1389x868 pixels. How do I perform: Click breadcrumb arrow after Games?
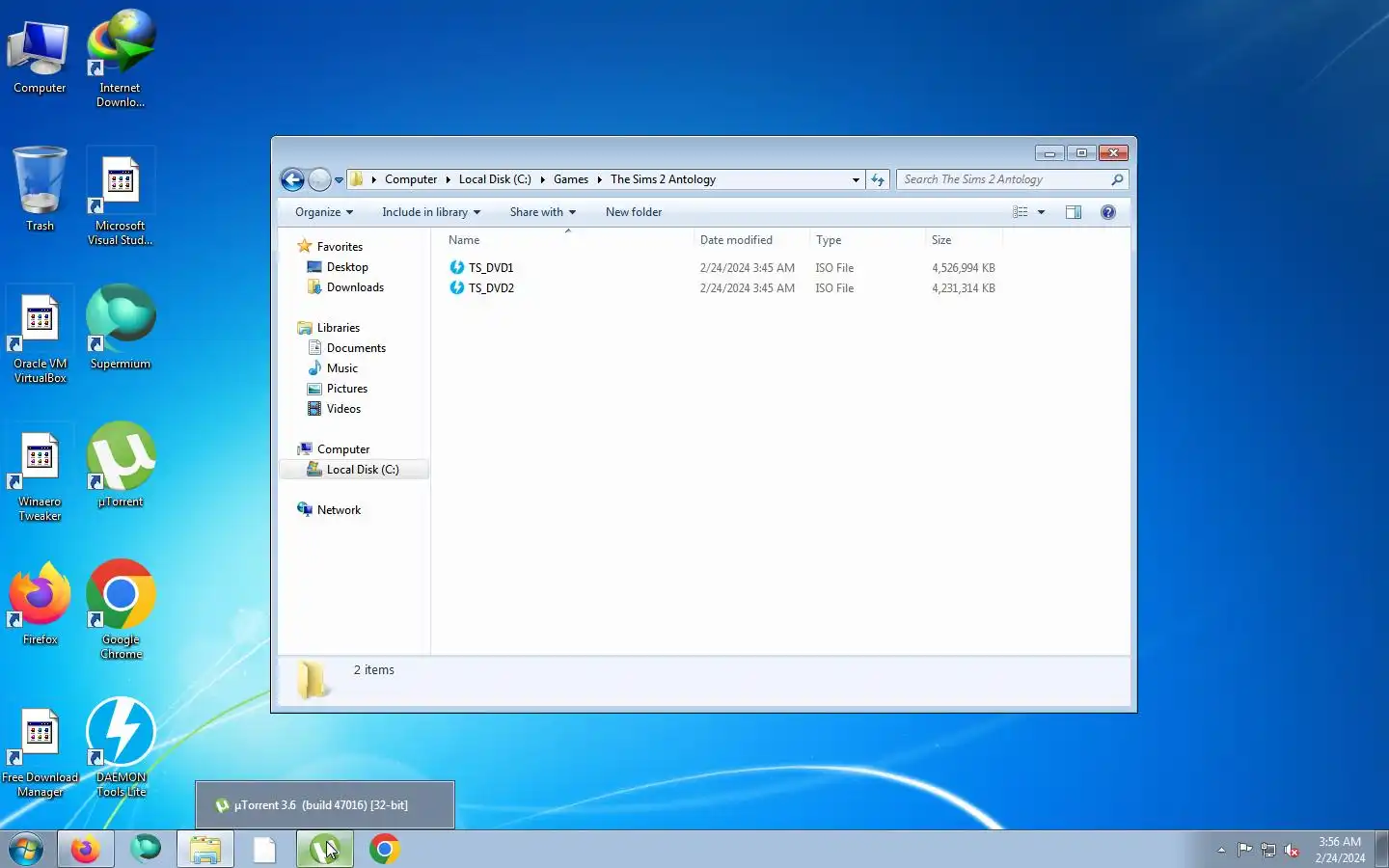599,179
